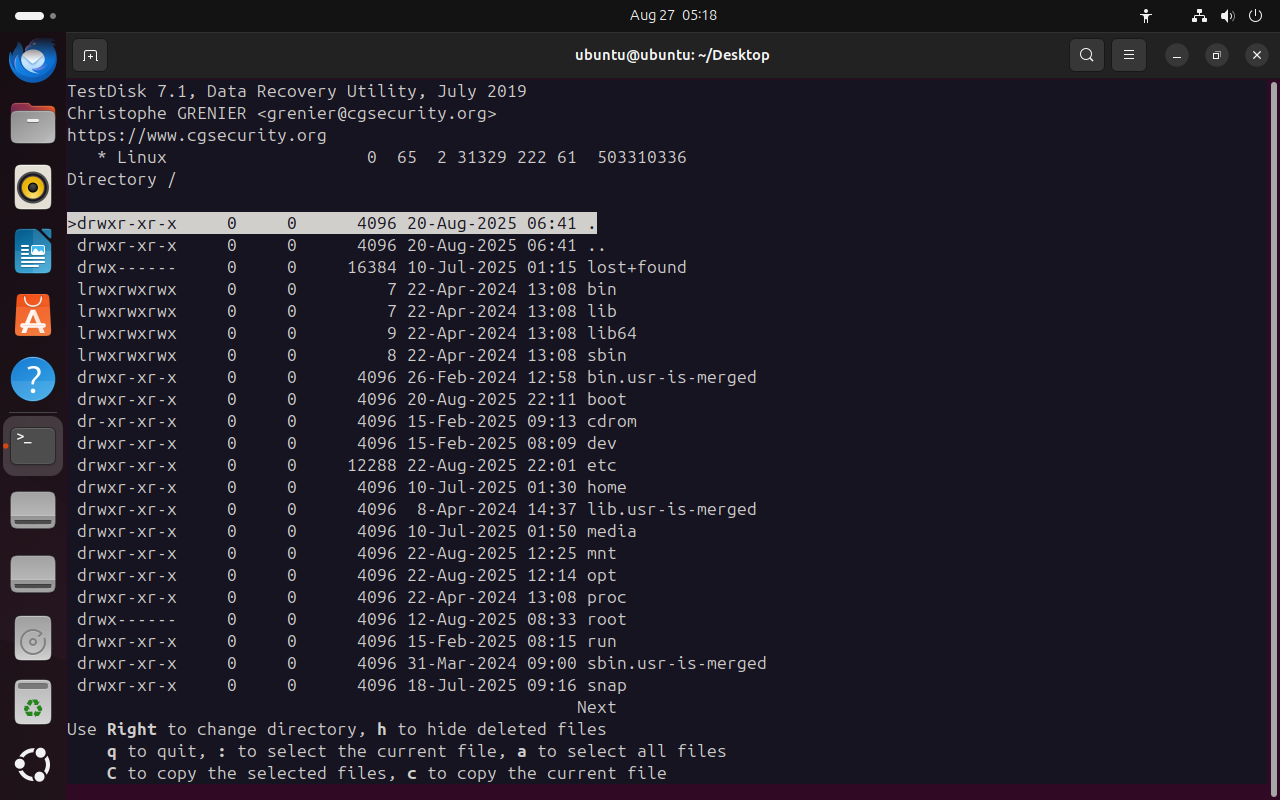Select the '..' parent directory row
The image size is (1280, 800).
pos(337,245)
